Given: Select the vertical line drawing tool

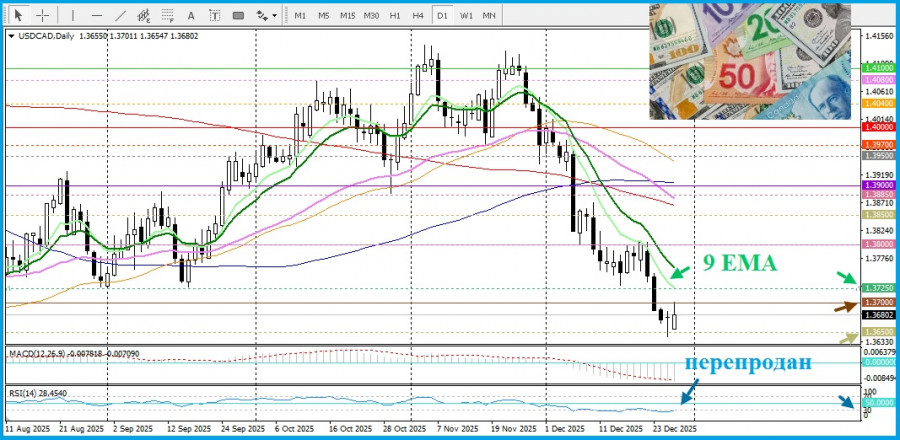Looking at the screenshot, I should pos(71,15).
